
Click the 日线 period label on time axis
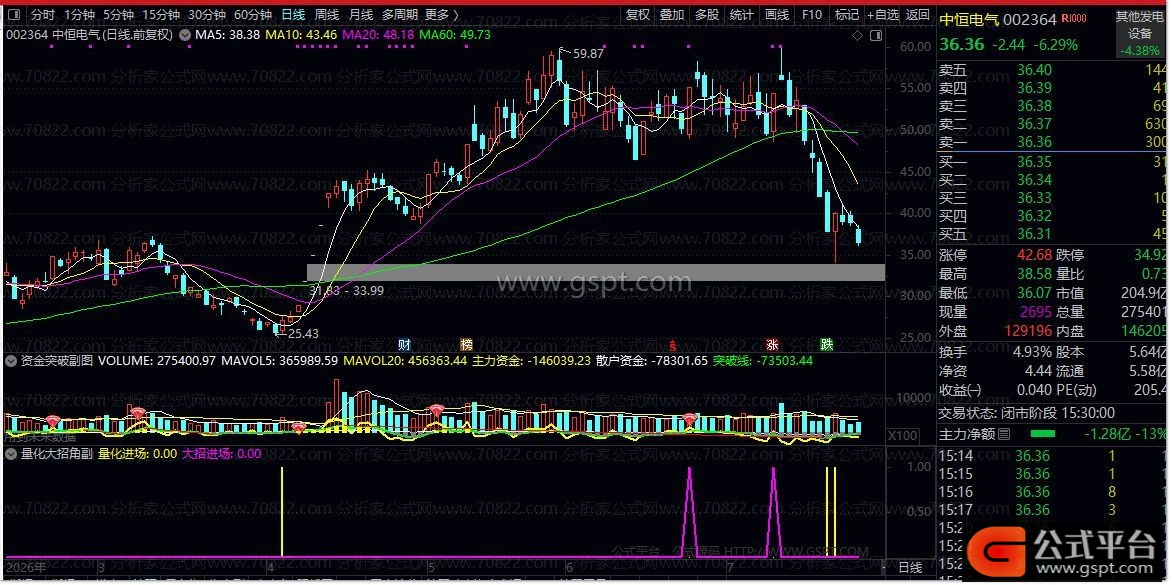click(x=910, y=568)
